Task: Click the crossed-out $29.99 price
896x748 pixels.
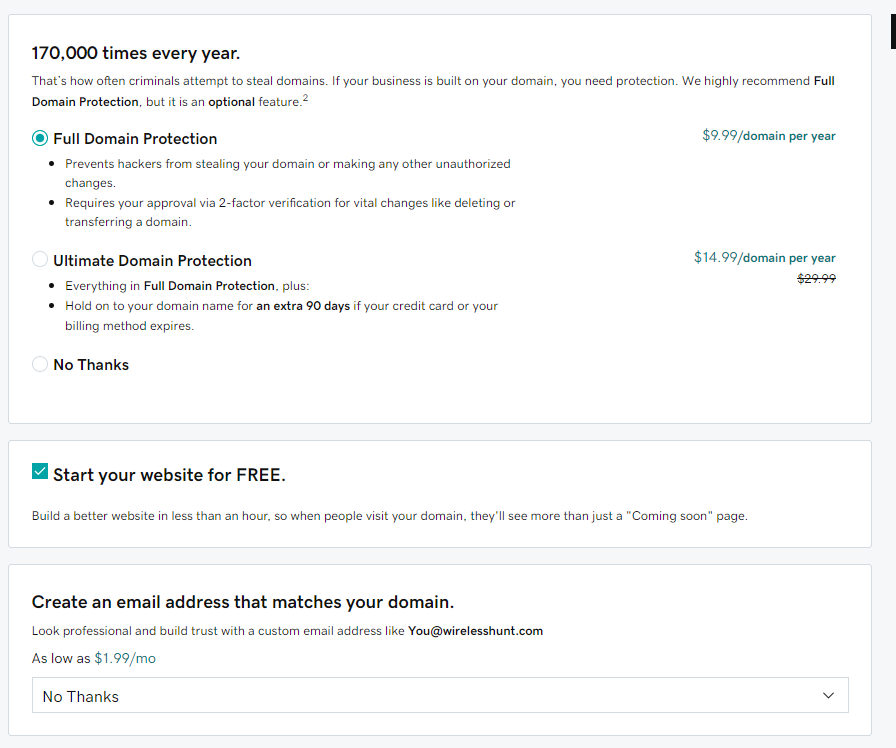Action: click(x=816, y=280)
